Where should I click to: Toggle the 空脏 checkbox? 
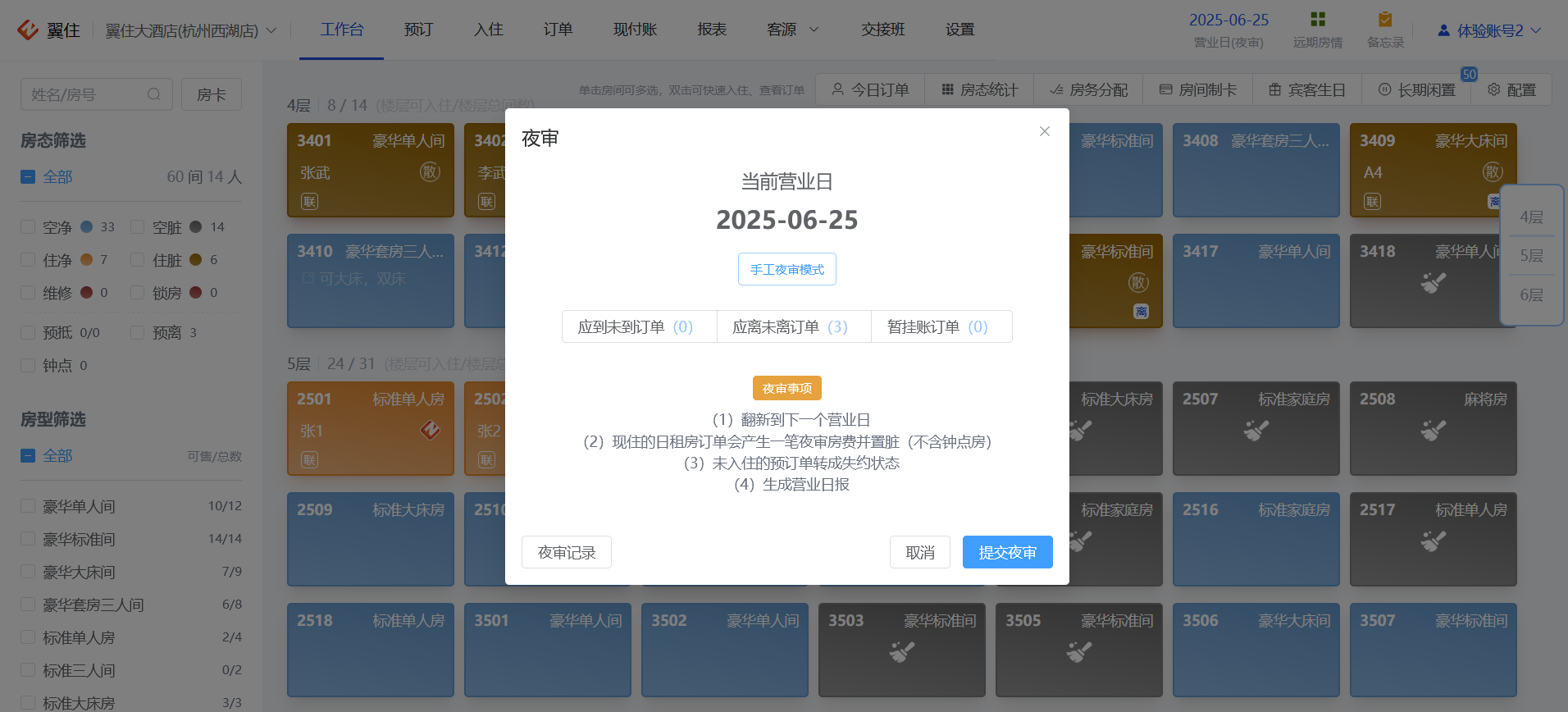tap(138, 227)
